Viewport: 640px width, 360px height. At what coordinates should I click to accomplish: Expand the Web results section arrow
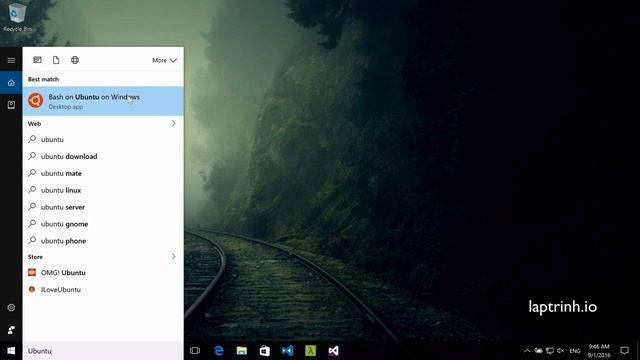pyautogui.click(x=173, y=123)
